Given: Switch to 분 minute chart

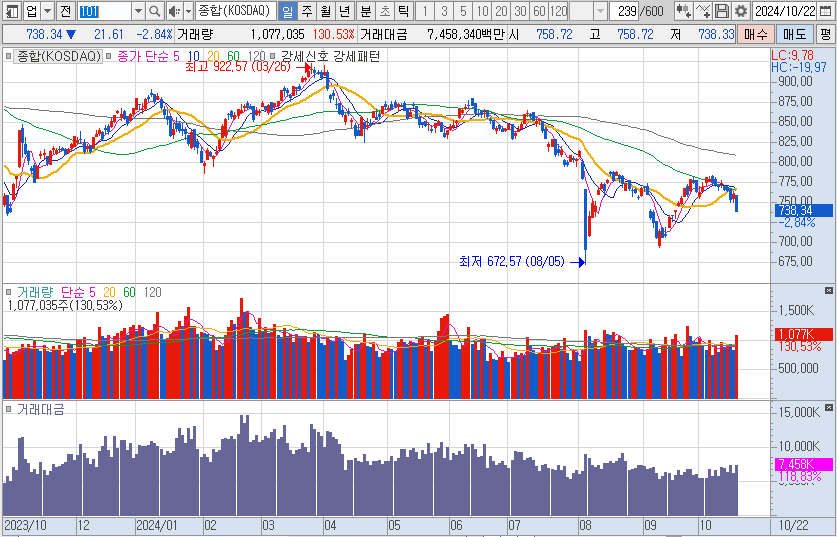Looking at the screenshot, I should coord(366,11).
